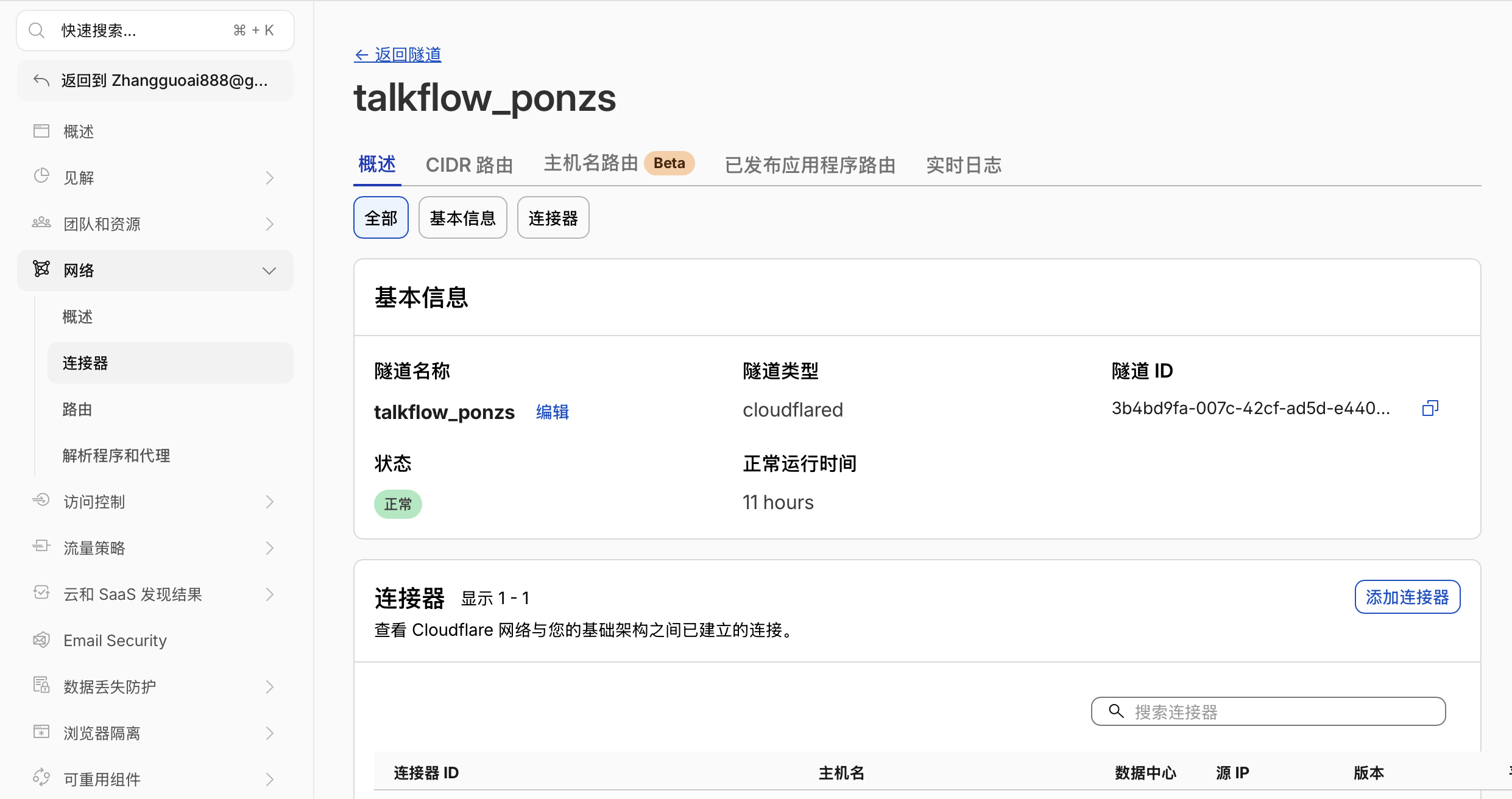Click the 主机名 column header
This screenshot has width=1512, height=799.
pyautogui.click(x=841, y=773)
